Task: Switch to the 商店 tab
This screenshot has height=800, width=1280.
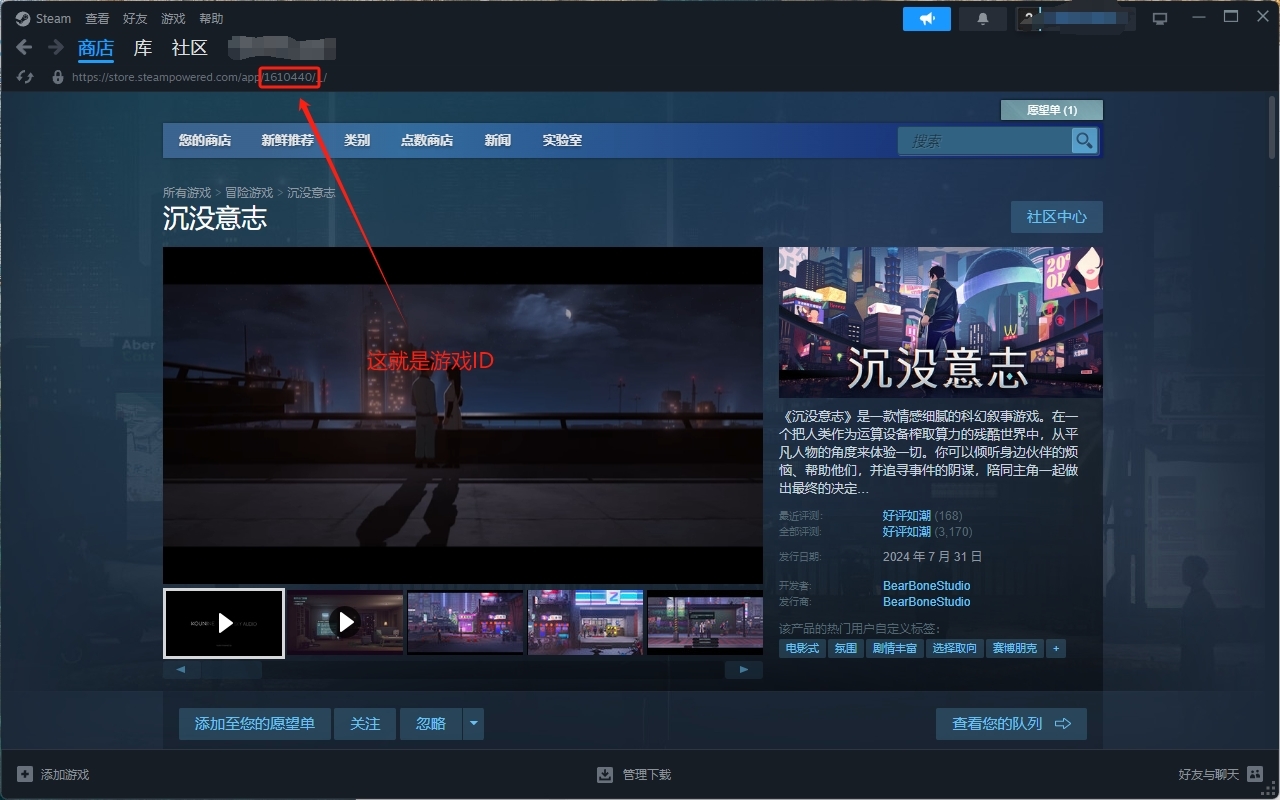Action: click(x=96, y=48)
